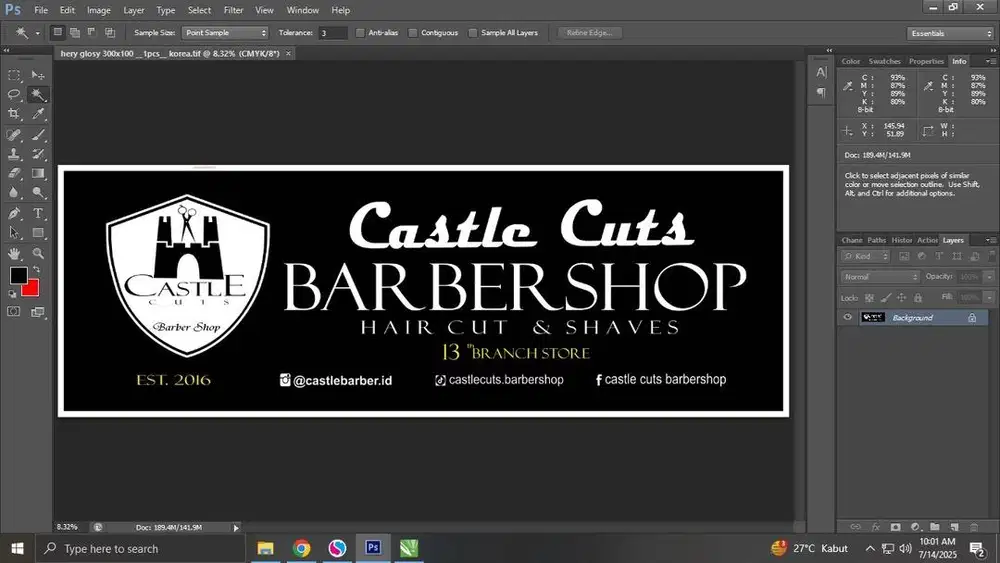
Task: Open the Opacity dropdown arrow
Action: pyautogui.click(x=989, y=277)
